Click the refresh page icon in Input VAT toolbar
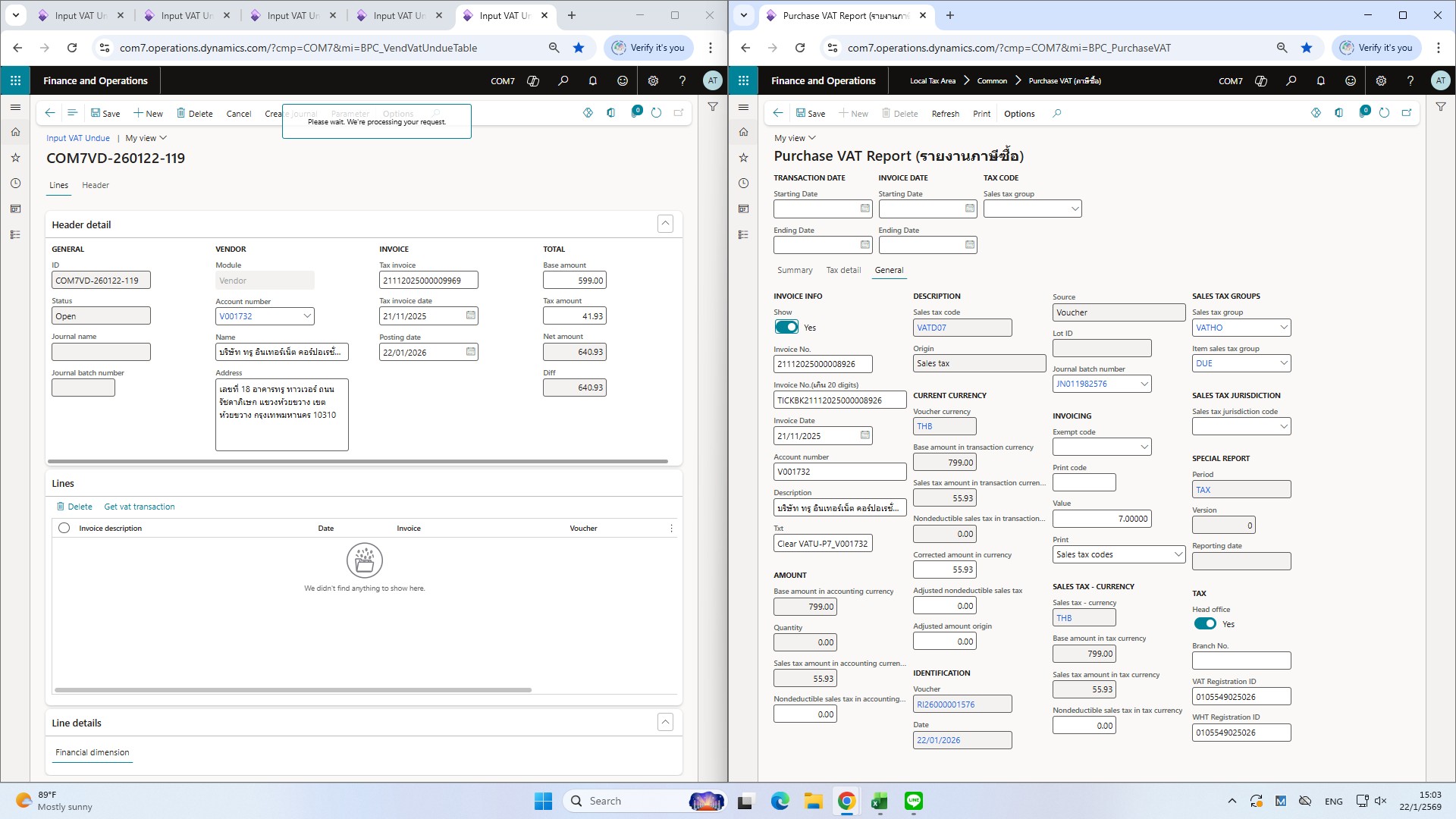The image size is (1456, 819). [x=656, y=113]
